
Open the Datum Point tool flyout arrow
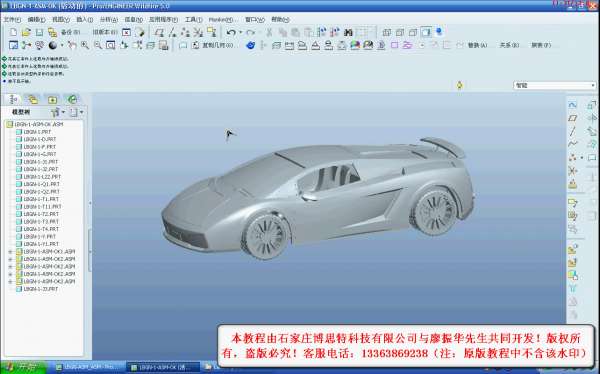click(582, 157)
